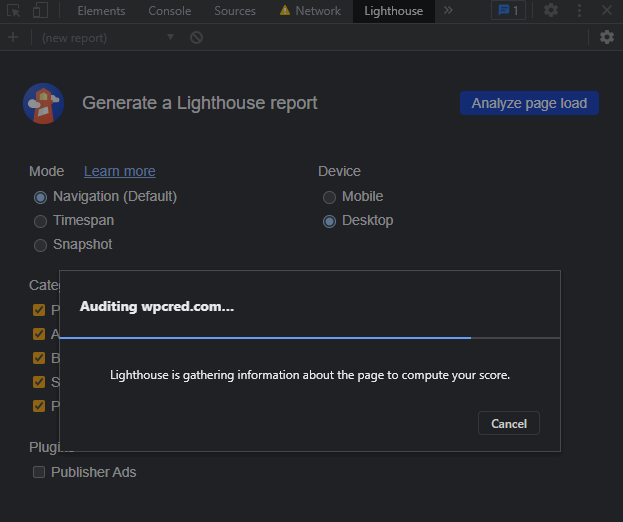Click Analyze page load button
This screenshot has height=522, width=623.
point(529,103)
